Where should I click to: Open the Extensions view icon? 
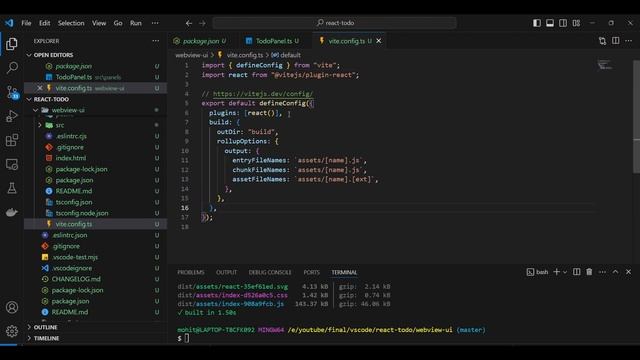(x=12, y=140)
